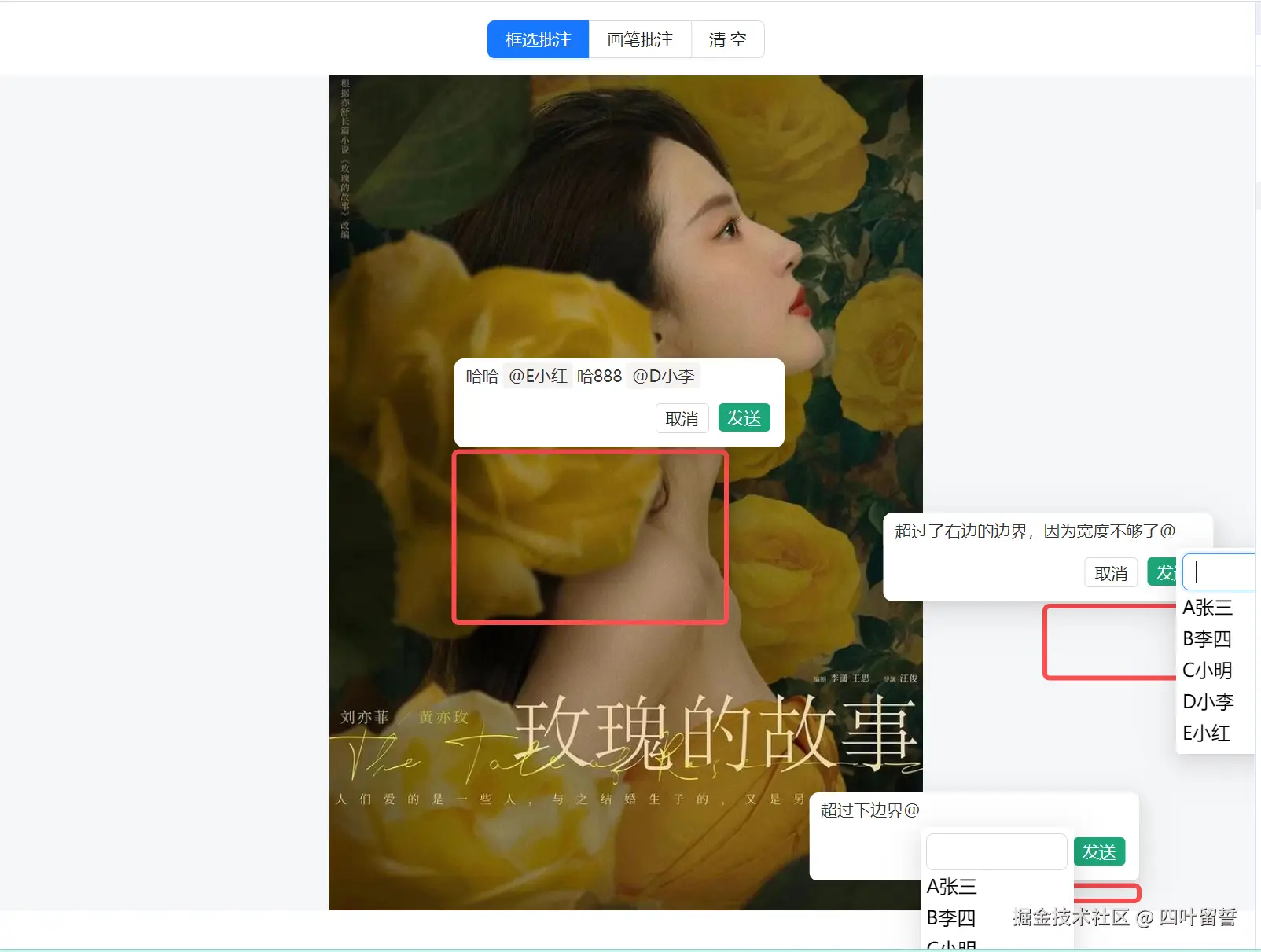This screenshot has height=952, width=1261.
Task: Click 取消 in the 超过了右边的边界 comment box
Action: pyautogui.click(x=1111, y=573)
